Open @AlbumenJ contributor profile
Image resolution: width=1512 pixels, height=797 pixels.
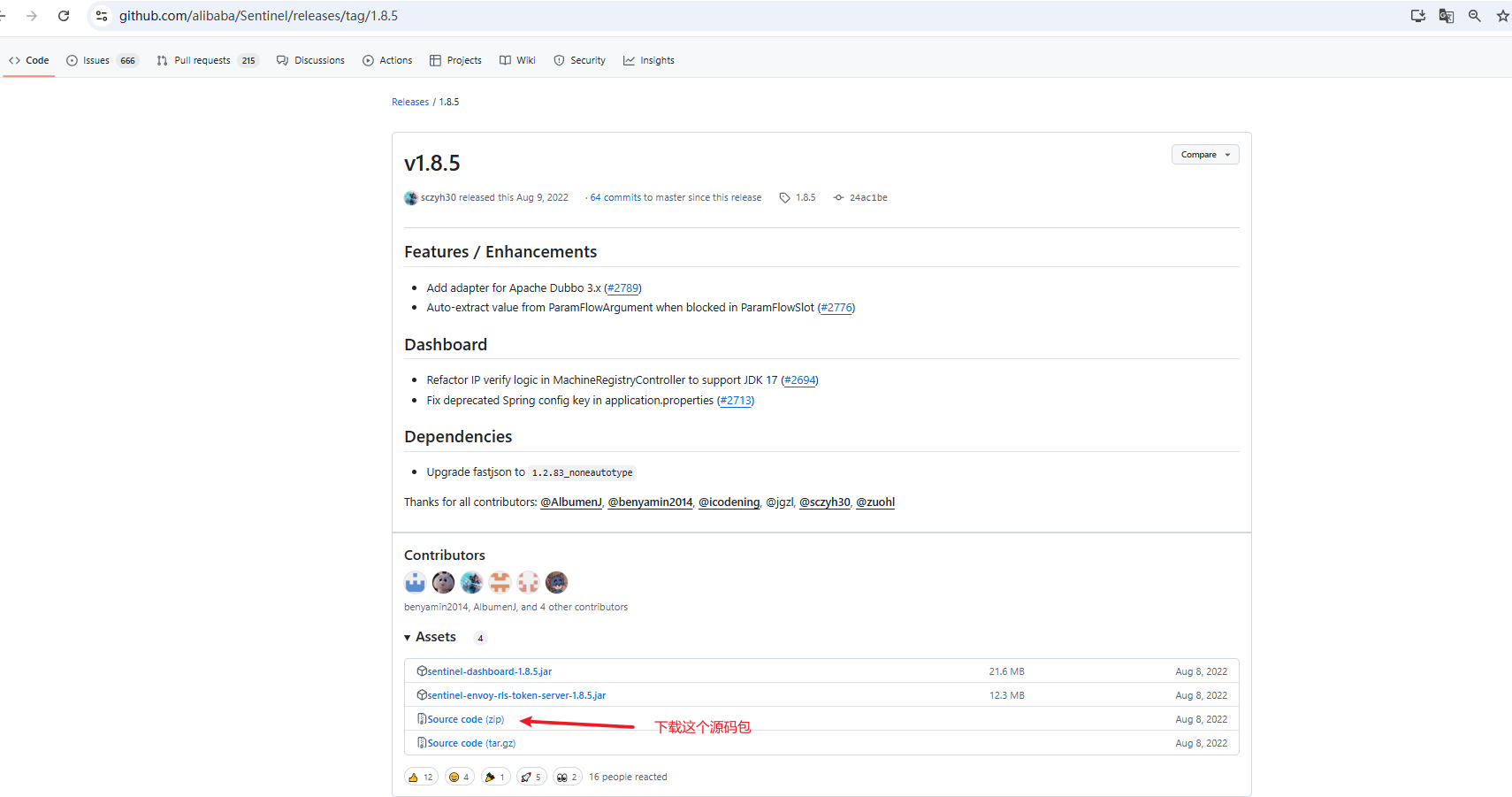[571, 502]
